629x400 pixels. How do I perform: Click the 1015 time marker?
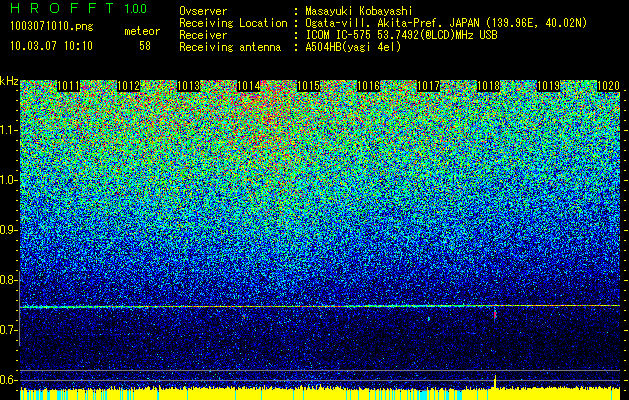point(308,86)
